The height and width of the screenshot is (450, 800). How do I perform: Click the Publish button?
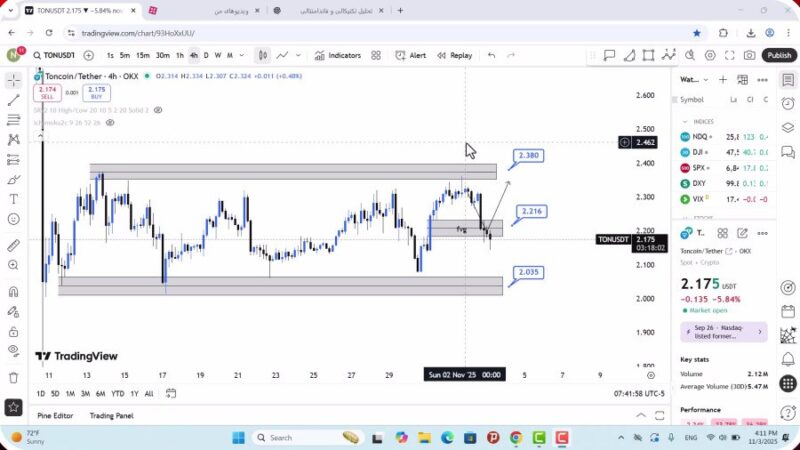pos(779,55)
